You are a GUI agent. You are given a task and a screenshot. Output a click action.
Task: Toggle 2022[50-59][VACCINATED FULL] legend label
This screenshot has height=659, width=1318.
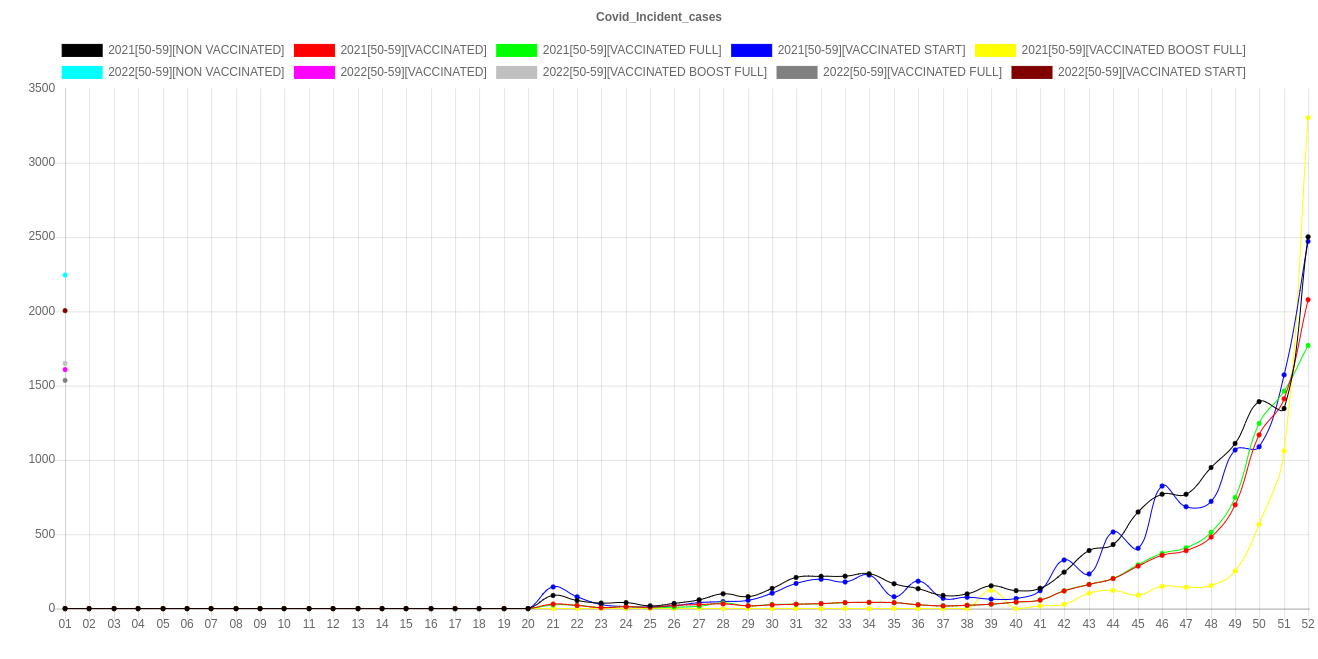[x=911, y=72]
